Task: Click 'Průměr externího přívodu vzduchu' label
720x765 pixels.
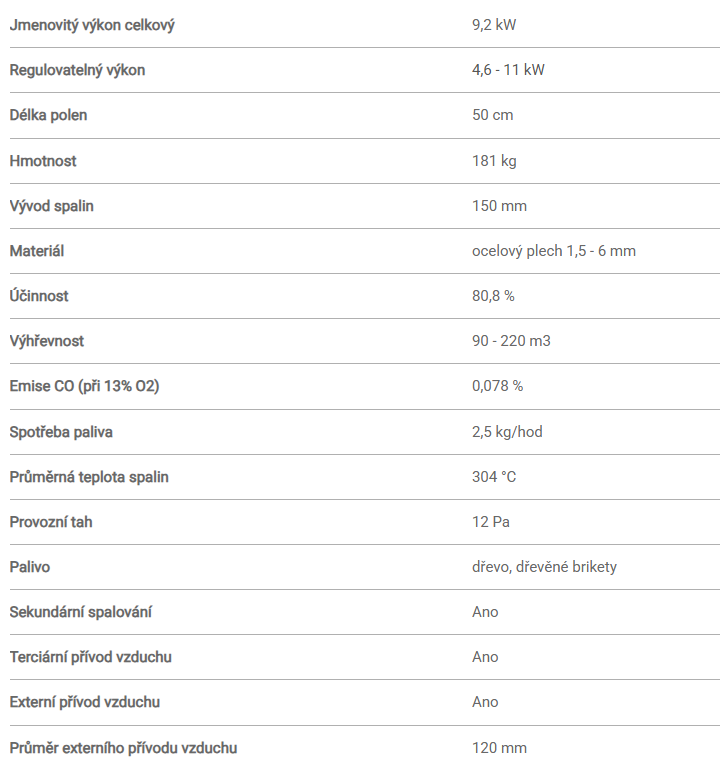Action: click(123, 747)
